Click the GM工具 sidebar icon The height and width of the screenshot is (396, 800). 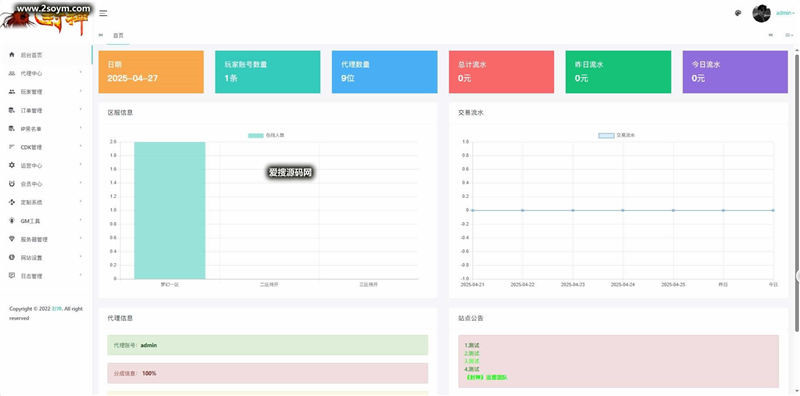tap(12, 221)
